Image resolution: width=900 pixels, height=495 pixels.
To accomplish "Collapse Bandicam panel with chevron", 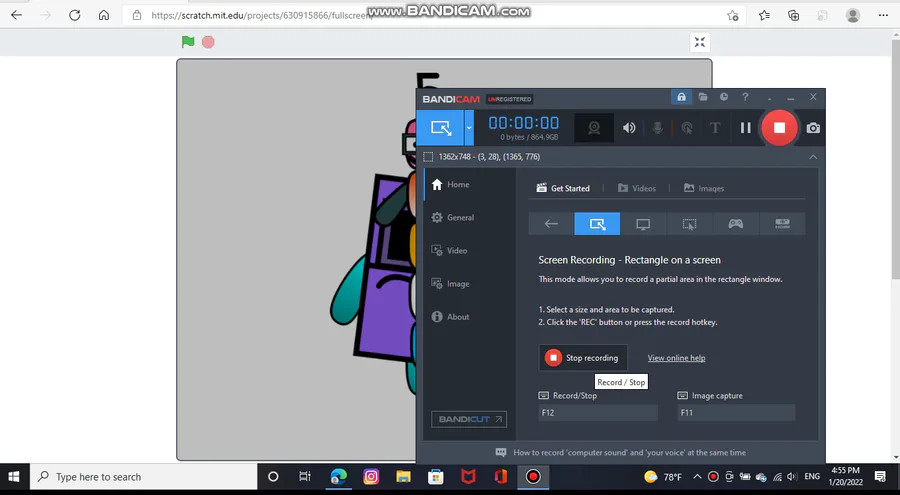I will [x=813, y=157].
